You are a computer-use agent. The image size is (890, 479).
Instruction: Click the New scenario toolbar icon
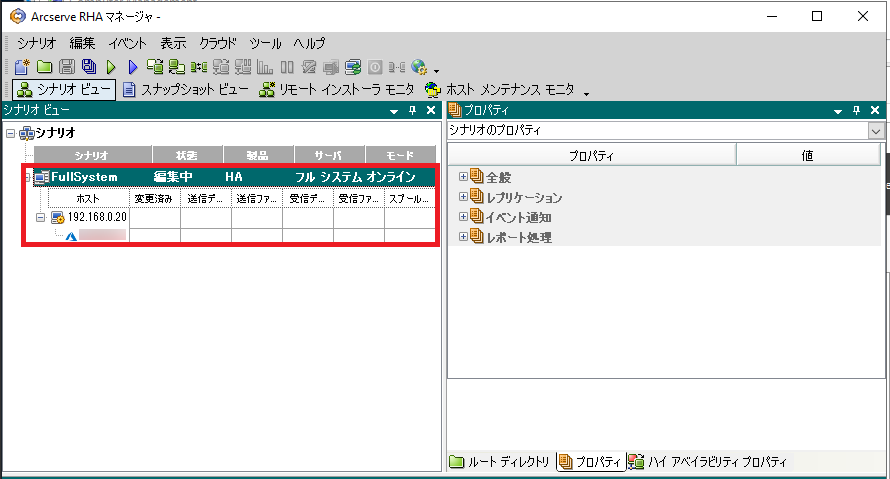click(x=21, y=67)
